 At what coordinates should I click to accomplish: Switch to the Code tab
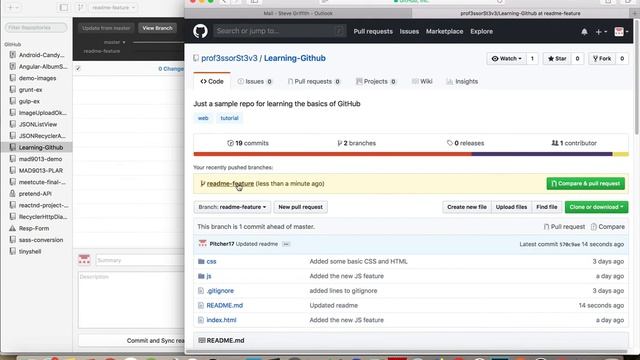(x=212, y=82)
